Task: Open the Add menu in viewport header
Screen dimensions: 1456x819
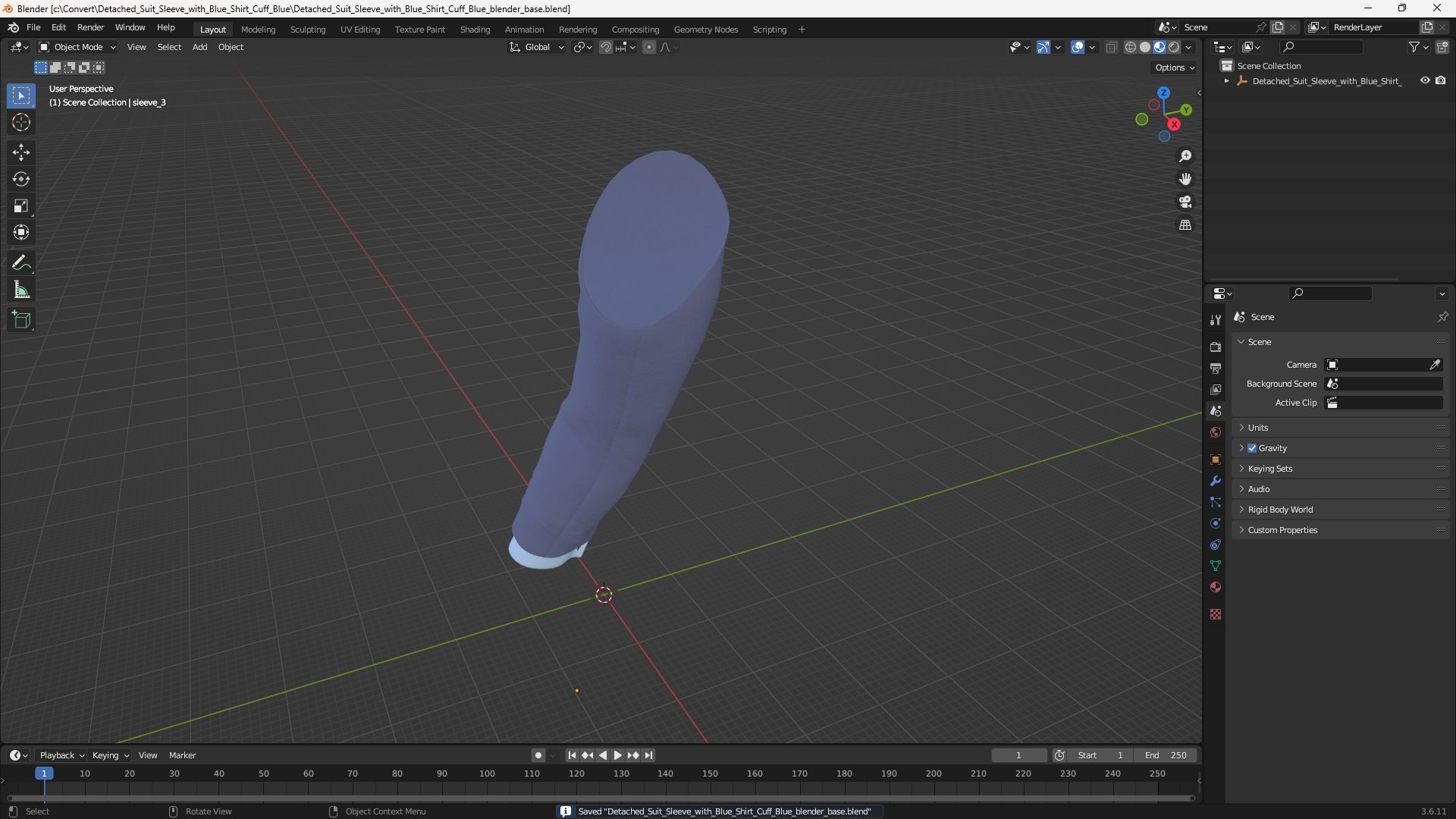Action: coord(199,47)
